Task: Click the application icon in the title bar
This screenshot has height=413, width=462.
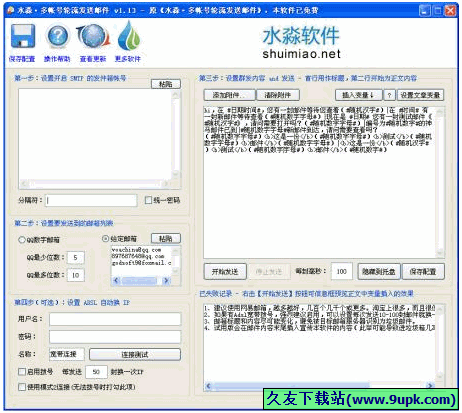Action: tap(10, 10)
